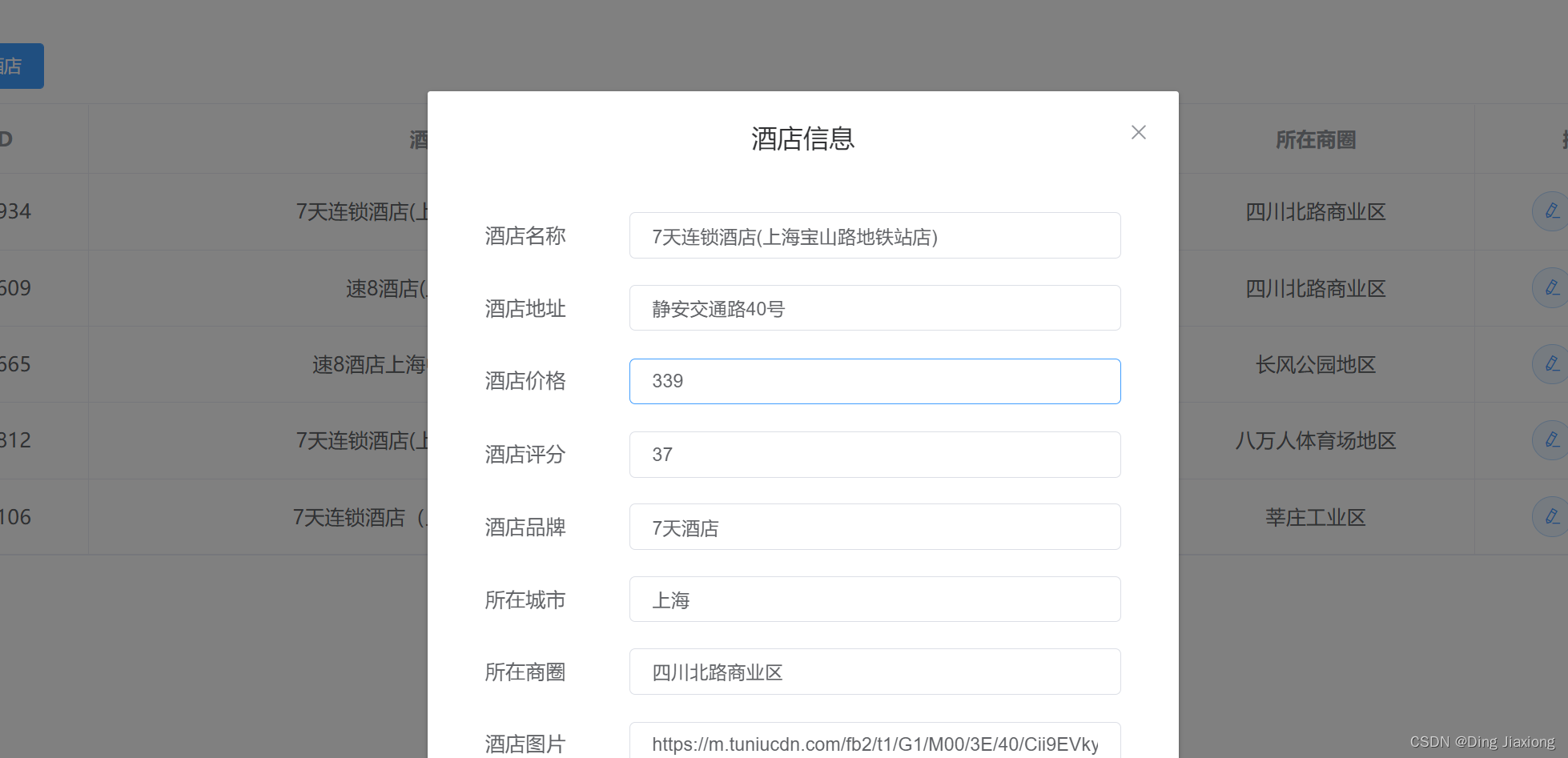Focus the 所在商圈 input with 四川北路商业区
Image resolution: width=1568 pixels, height=758 pixels.
[x=874, y=672]
